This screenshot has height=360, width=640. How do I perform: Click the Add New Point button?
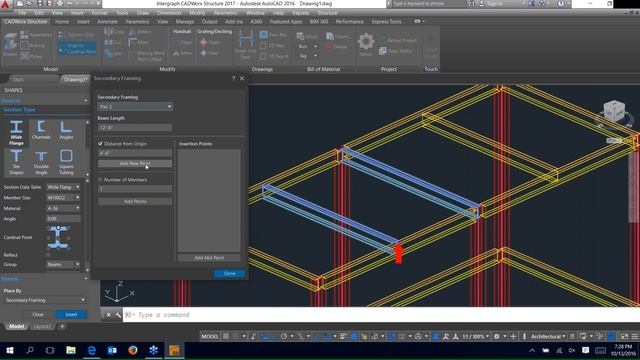coord(135,164)
